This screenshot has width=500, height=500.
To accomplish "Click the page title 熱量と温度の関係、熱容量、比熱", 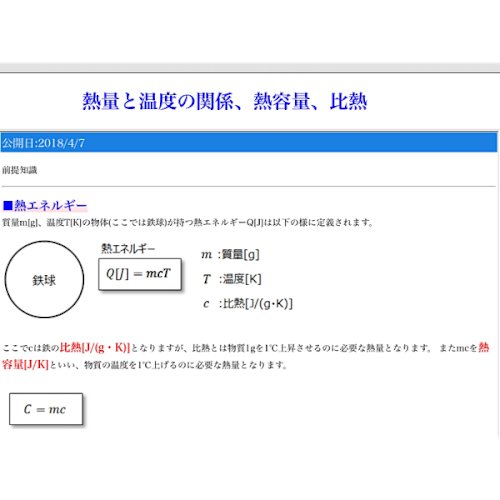I will [225, 101].
